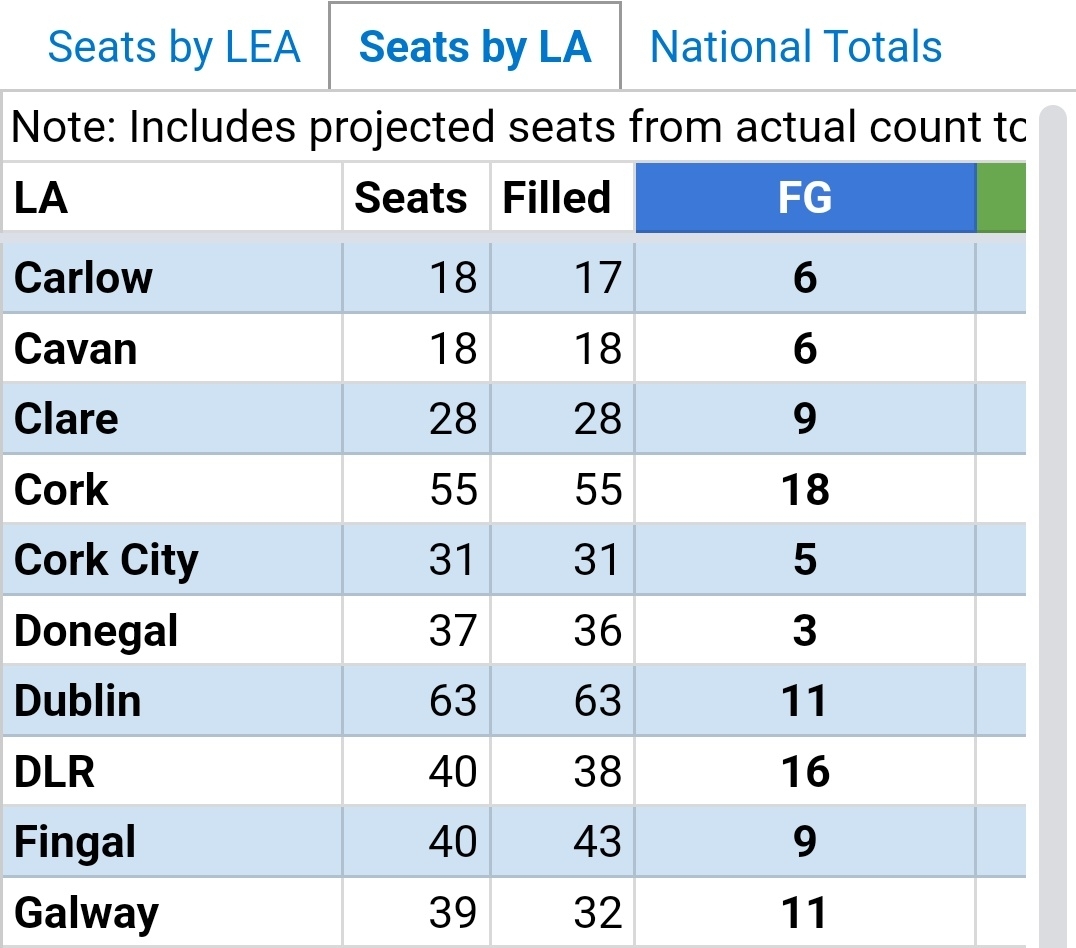The image size is (1076, 948).
Task: Select the Cavan row
Action: (75, 349)
